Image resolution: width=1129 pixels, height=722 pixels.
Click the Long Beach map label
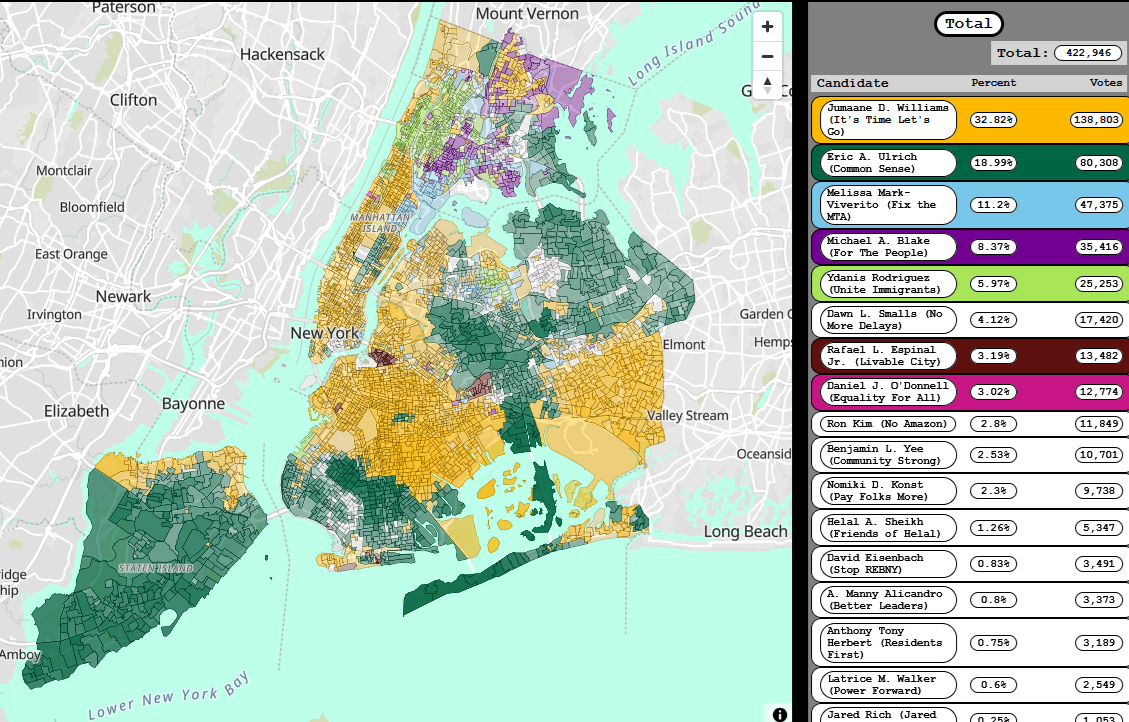(745, 532)
